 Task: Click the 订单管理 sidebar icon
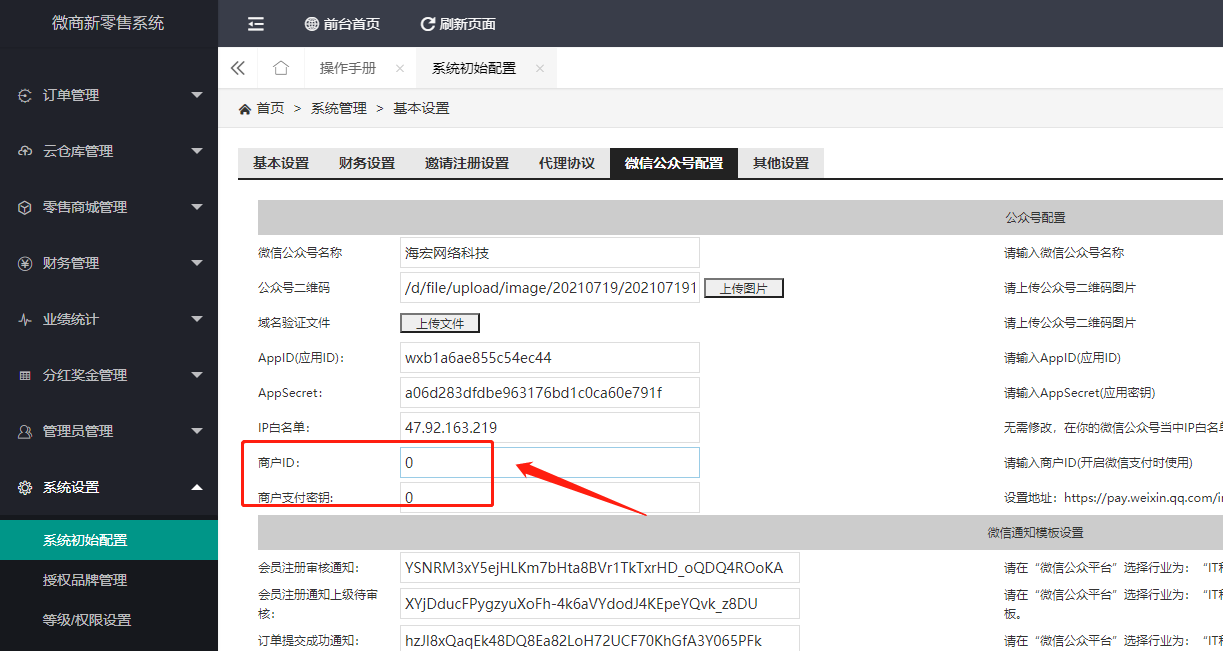pos(26,96)
